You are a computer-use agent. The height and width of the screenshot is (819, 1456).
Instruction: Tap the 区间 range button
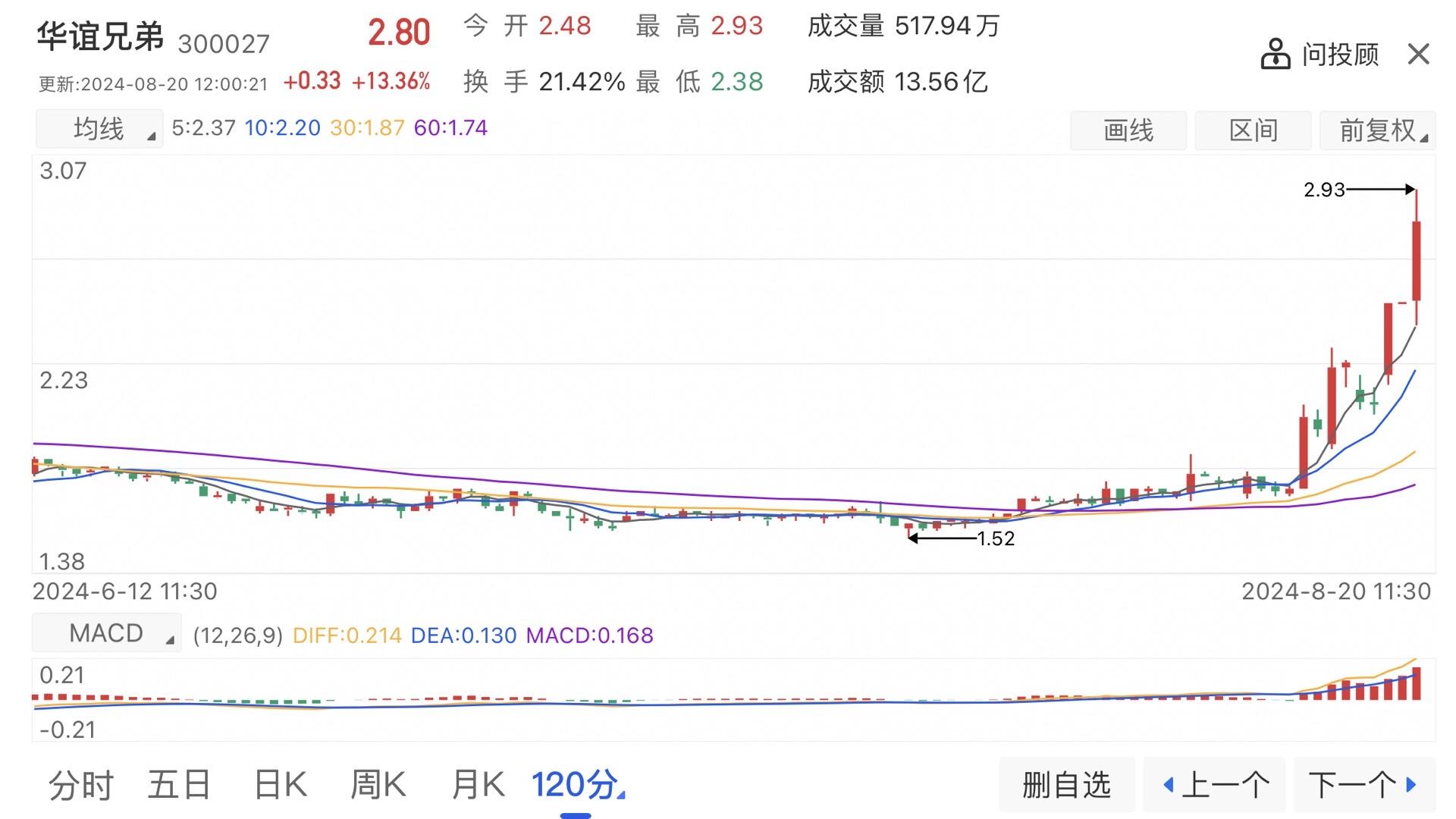pos(1253,130)
